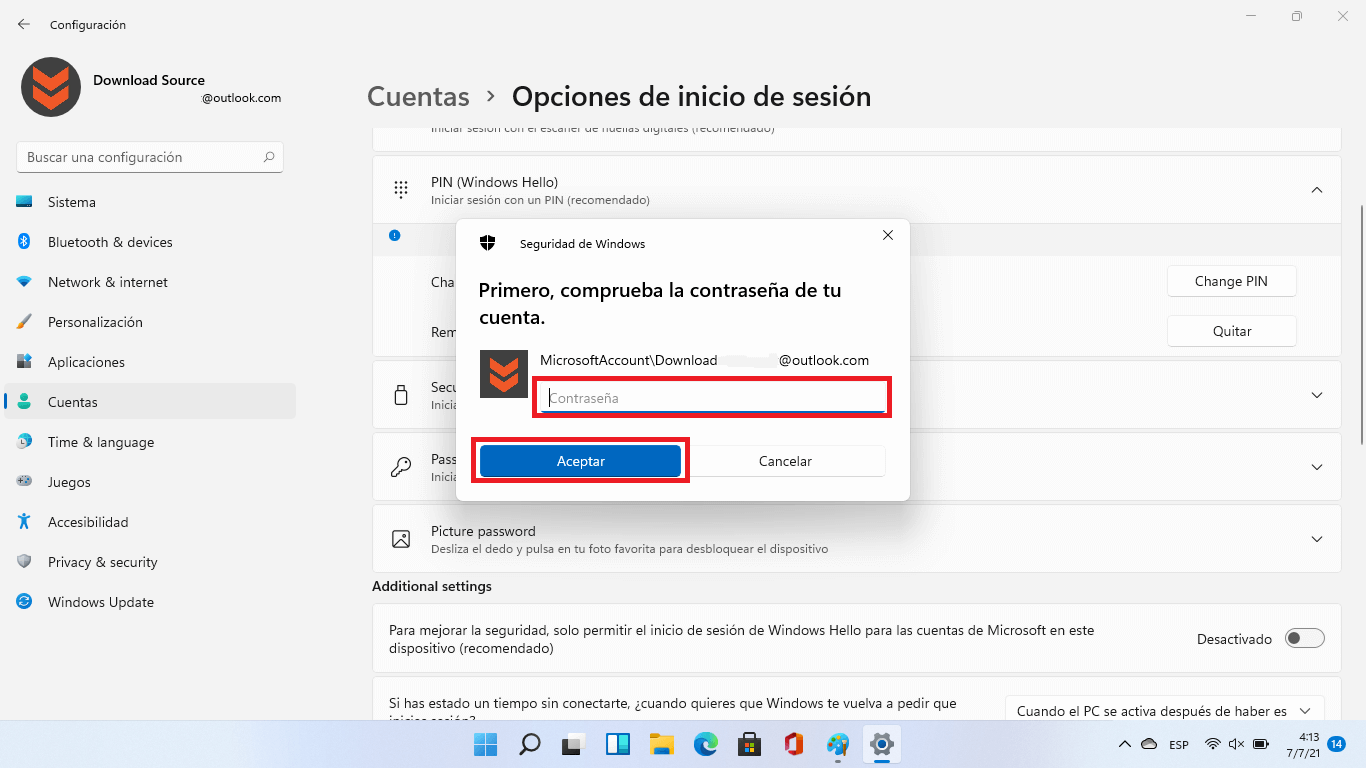This screenshot has width=1366, height=768.
Task: Open Accesibilidad settings
Action: tap(150, 522)
